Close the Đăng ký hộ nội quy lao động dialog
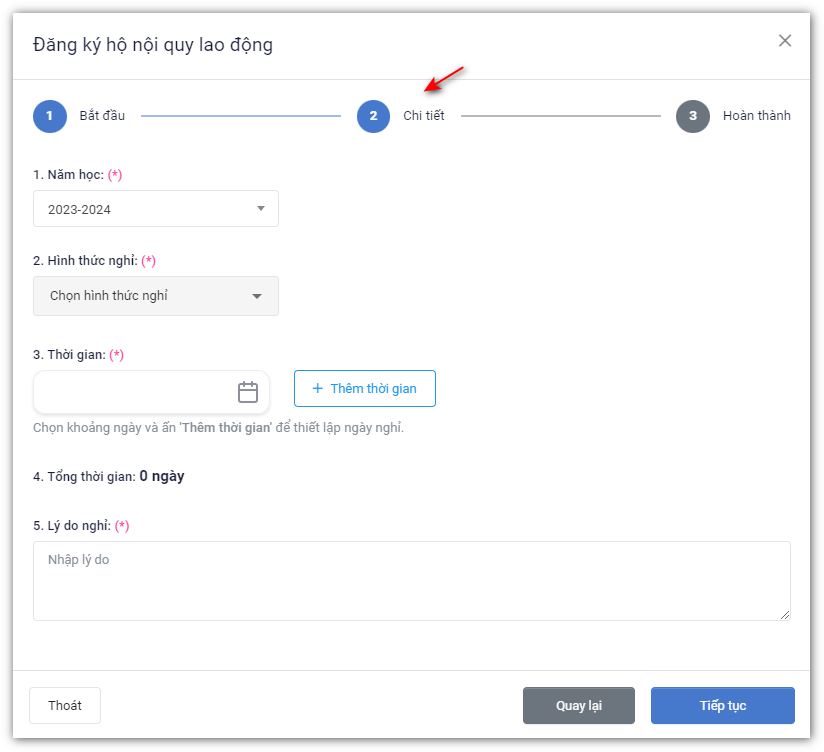The width and height of the screenshot is (824, 752). 785,41
